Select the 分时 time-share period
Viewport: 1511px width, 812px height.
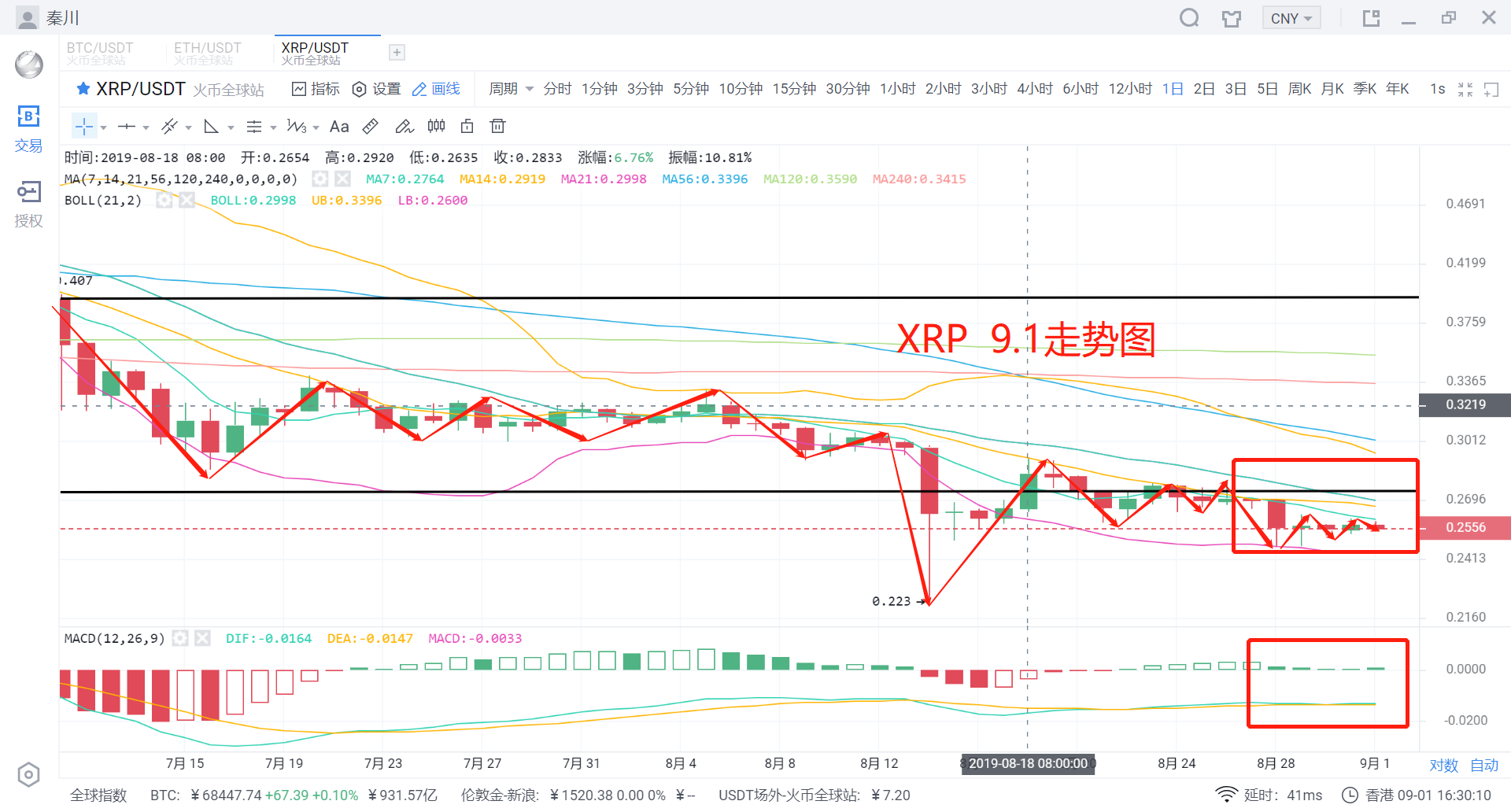pos(557,89)
